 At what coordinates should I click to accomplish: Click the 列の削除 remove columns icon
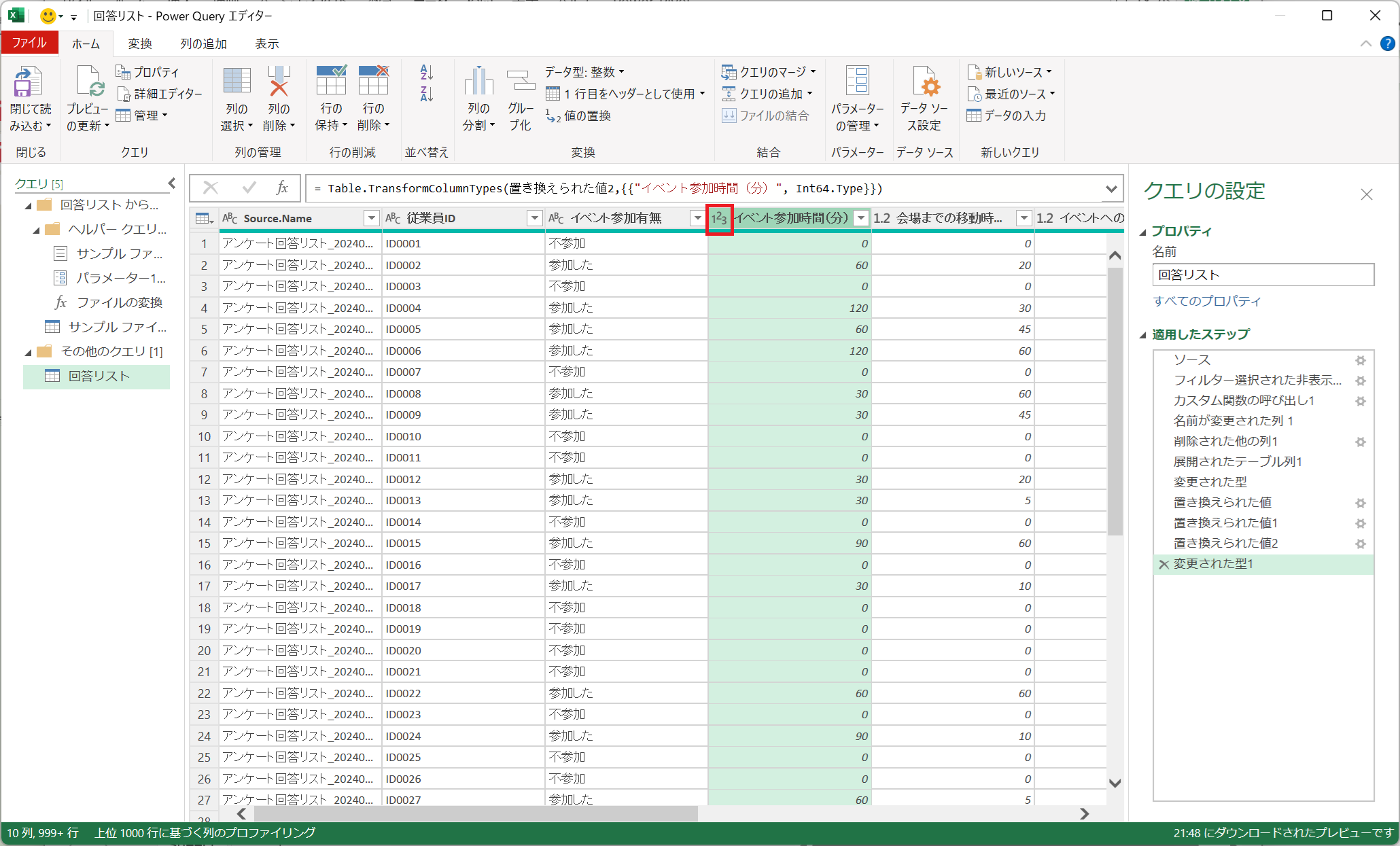pos(279,80)
